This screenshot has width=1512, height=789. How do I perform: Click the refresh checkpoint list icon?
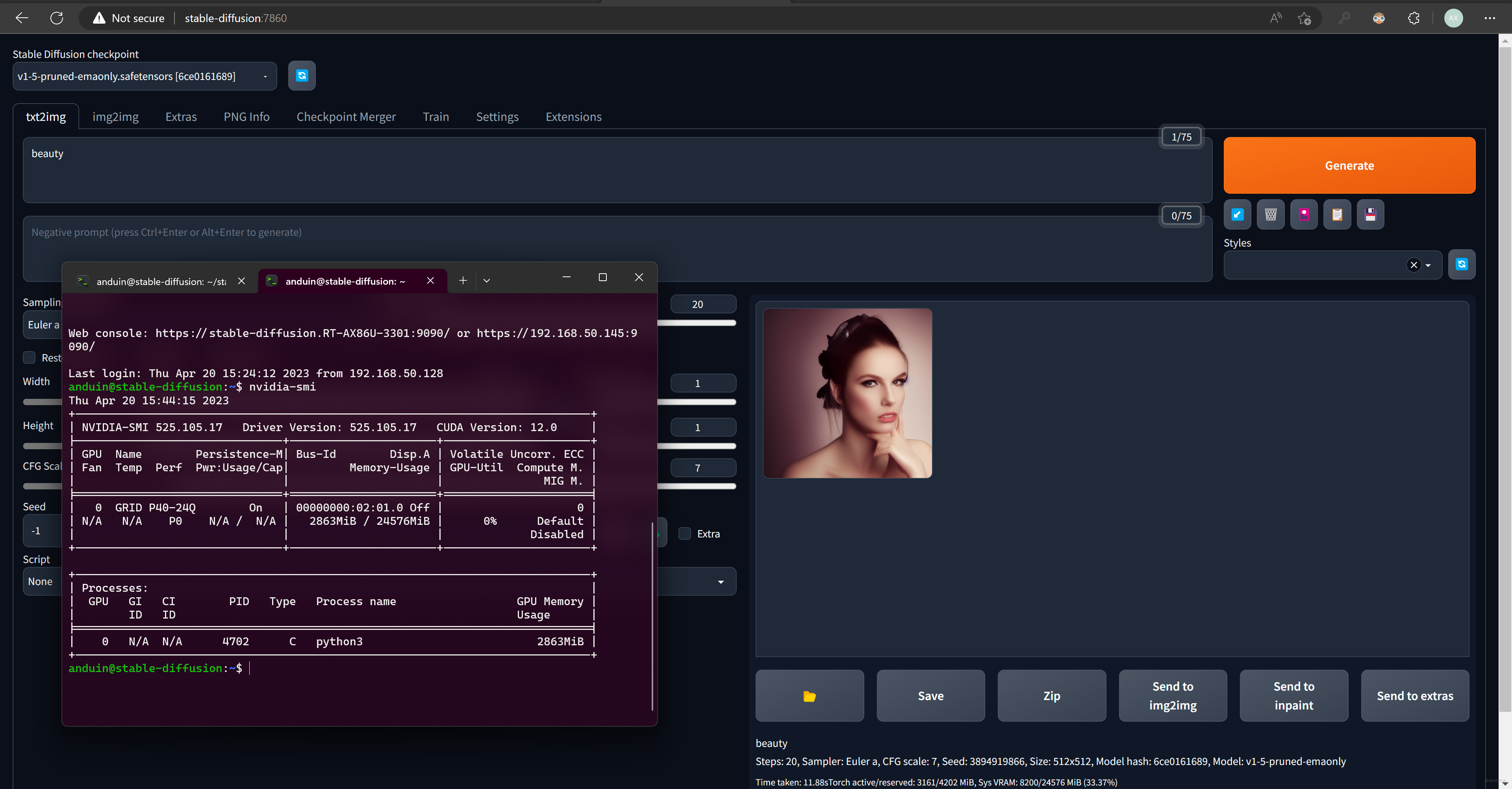[x=302, y=76]
